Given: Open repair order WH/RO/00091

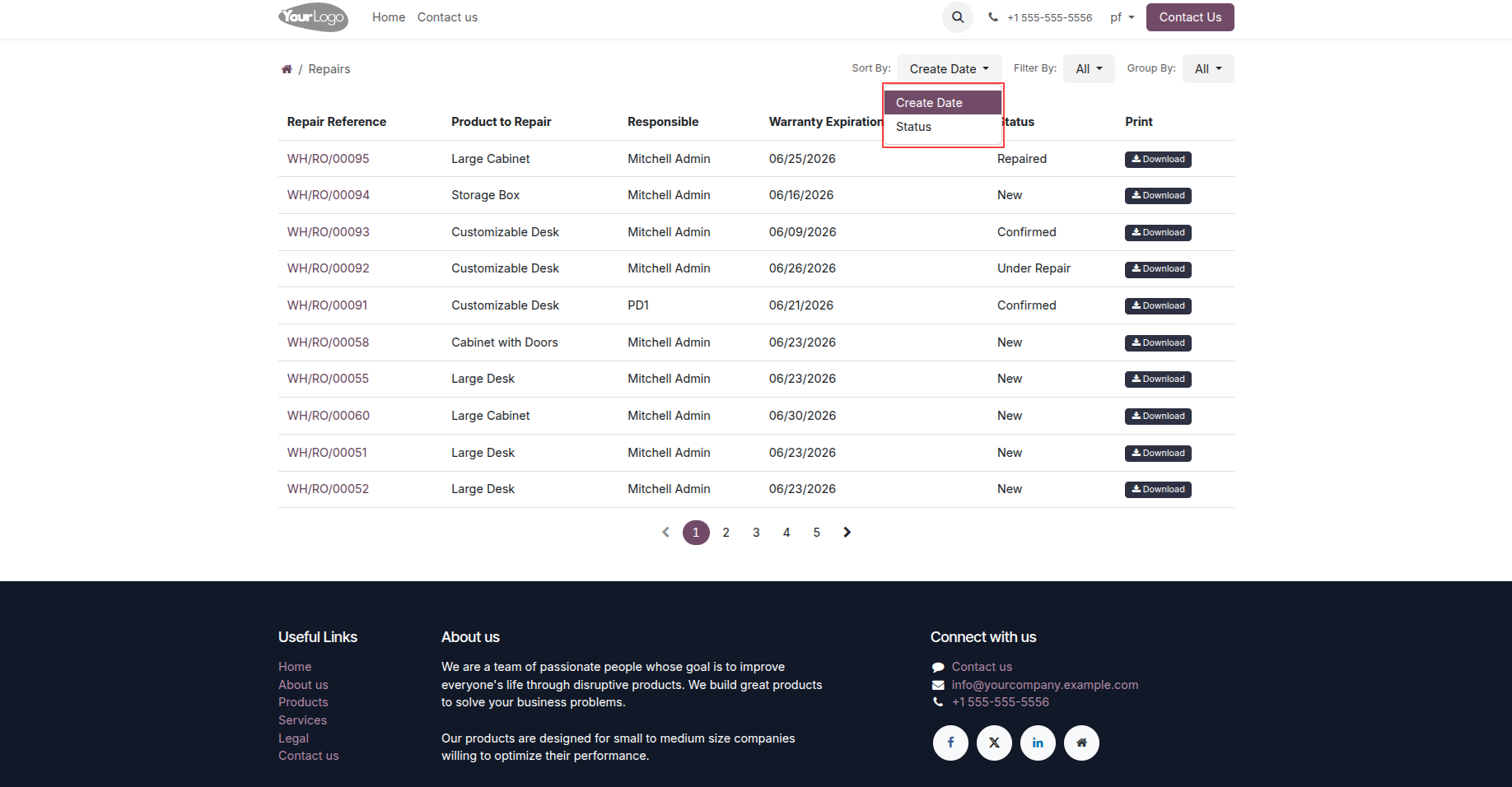Looking at the screenshot, I should tap(327, 305).
